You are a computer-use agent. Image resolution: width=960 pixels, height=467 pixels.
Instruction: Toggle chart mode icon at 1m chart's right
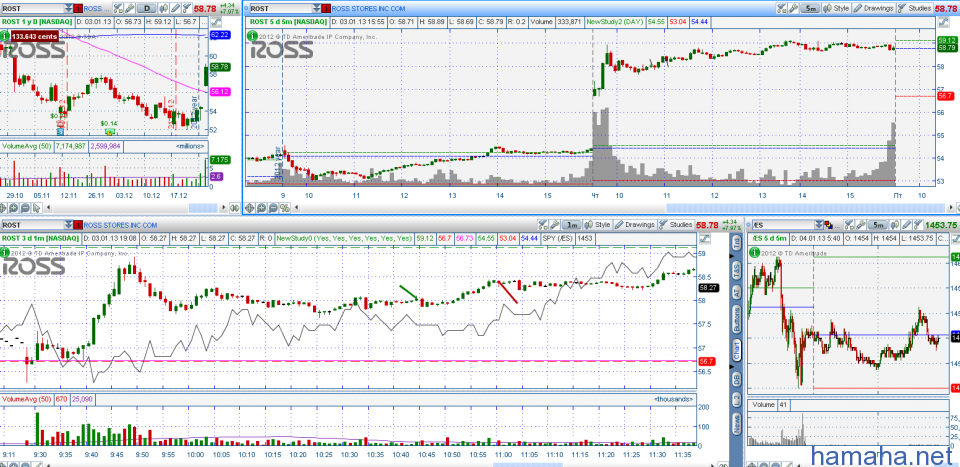[x=703, y=237]
